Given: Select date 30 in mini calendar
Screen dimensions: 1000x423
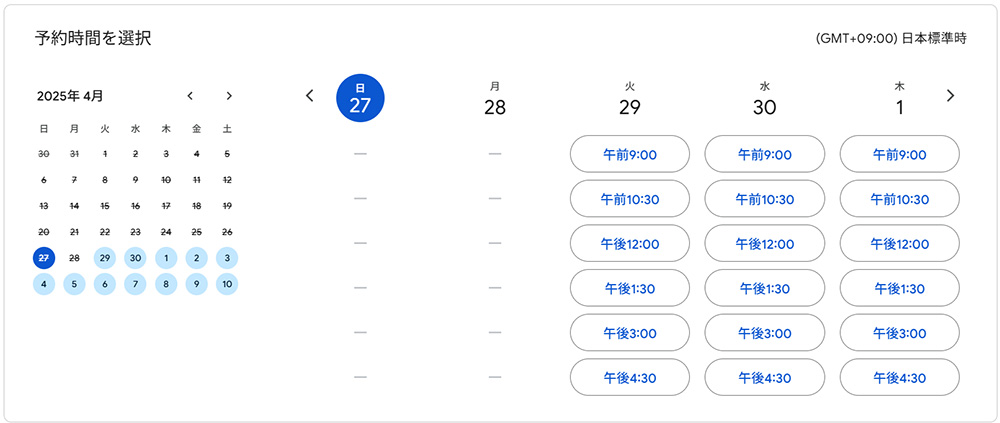Looking at the screenshot, I should tap(135, 258).
